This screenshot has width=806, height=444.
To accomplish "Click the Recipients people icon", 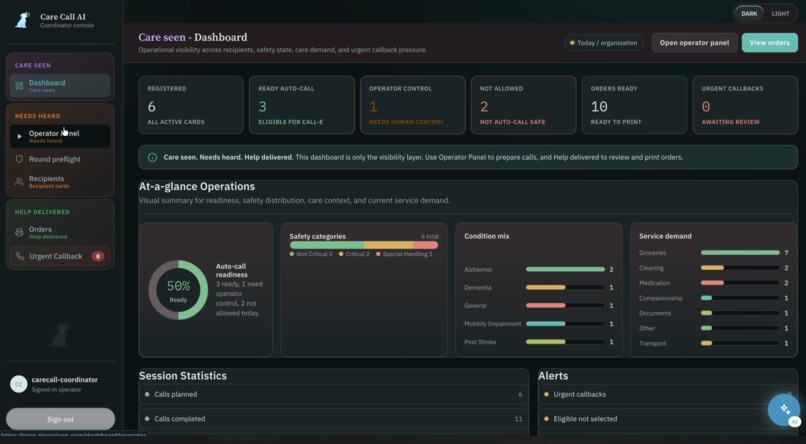I will (x=20, y=182).
